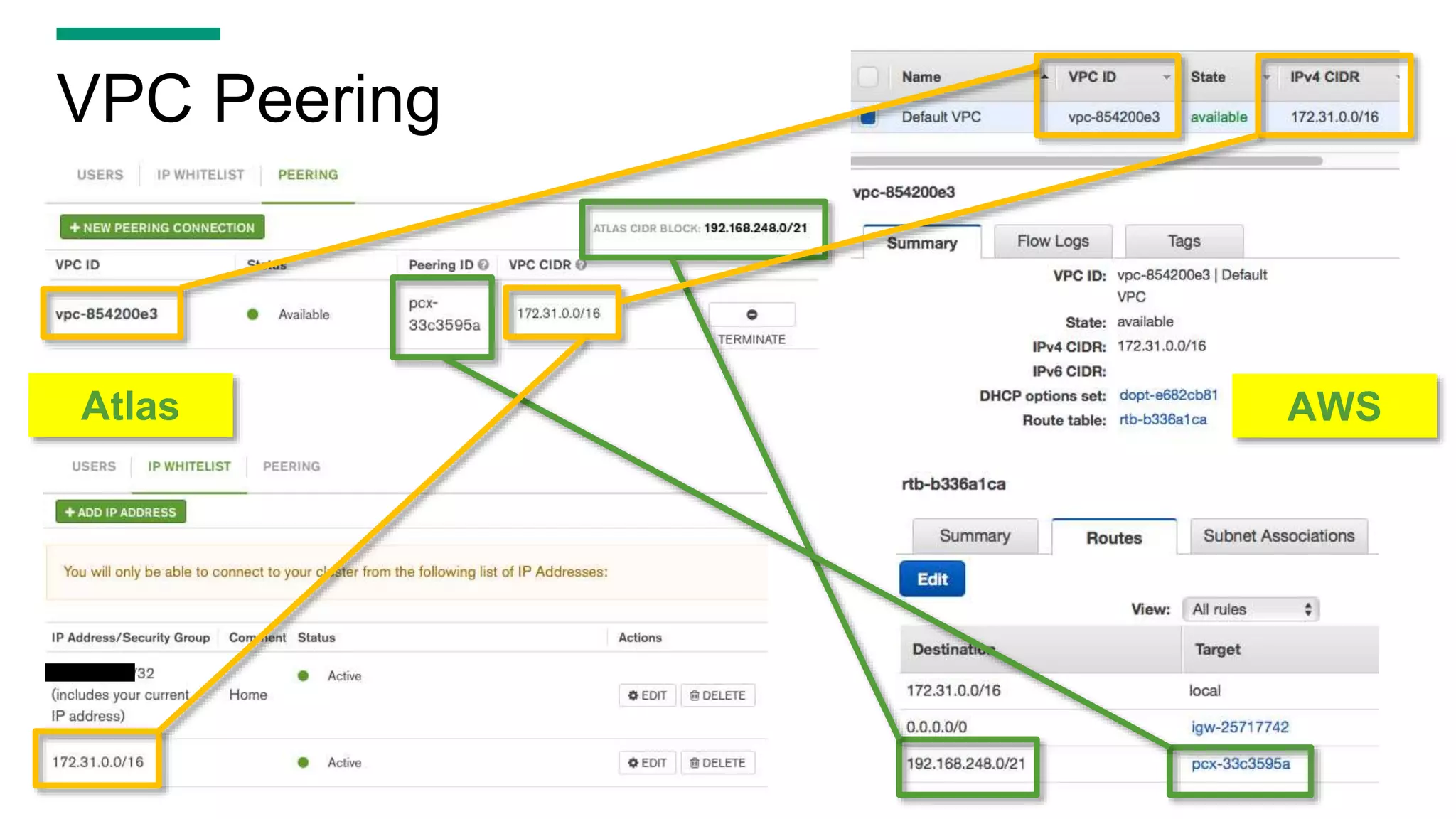Viewport: 1456px width, 819px height.
Task: Sort by VPC ID column dropdown arrow
Action: 1167,77
